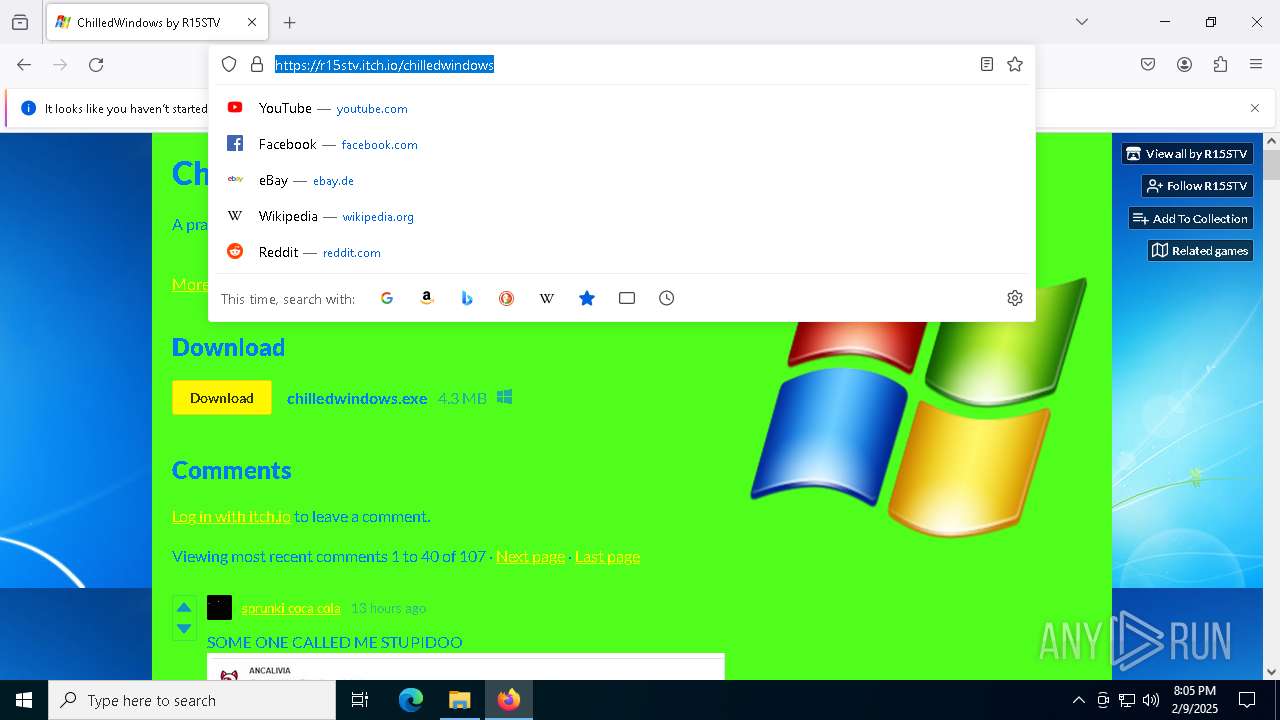Search history with clock icon
Image resolution: width=1280 pixels, height=720 pixels.
667,298
